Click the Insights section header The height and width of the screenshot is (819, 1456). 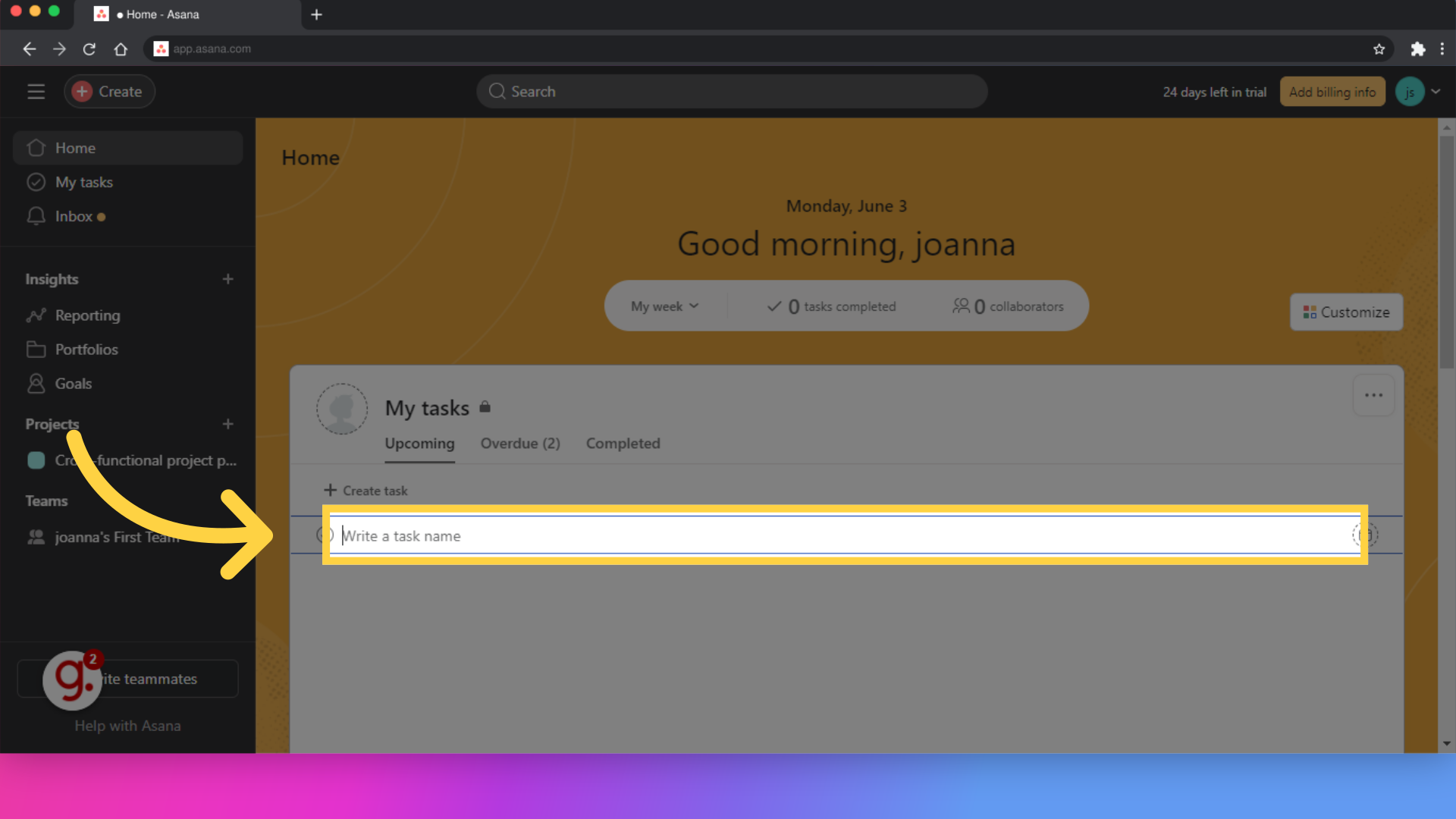click(x=52, y=279)
